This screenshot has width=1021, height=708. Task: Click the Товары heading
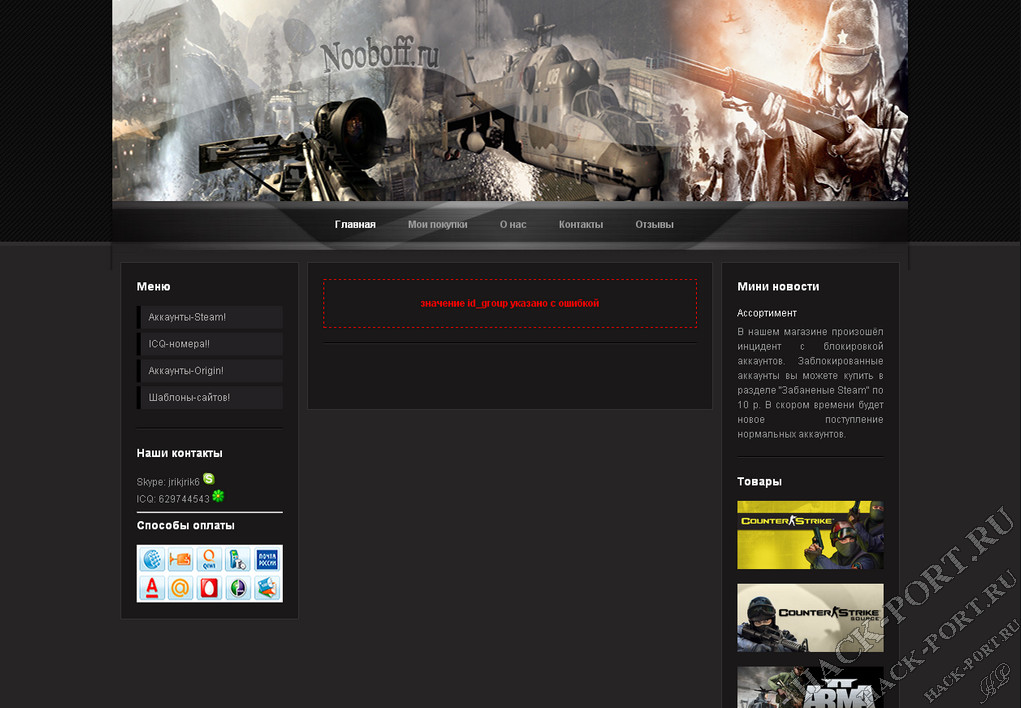coord(759,481)
